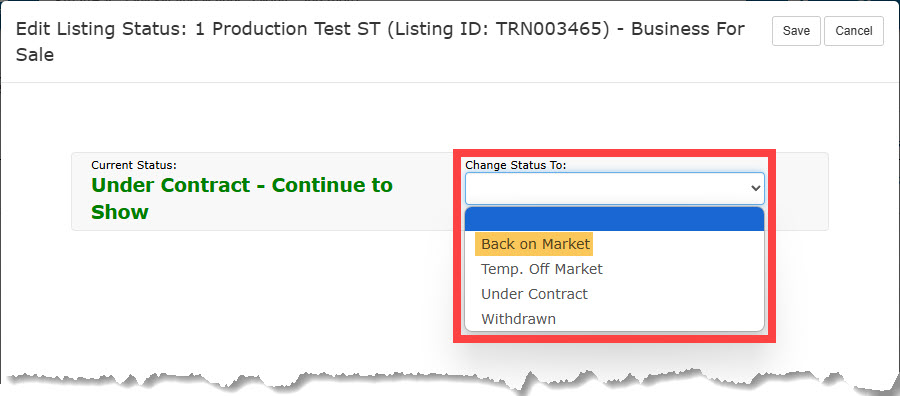Select the blank highlighted option

pos(615,219)
